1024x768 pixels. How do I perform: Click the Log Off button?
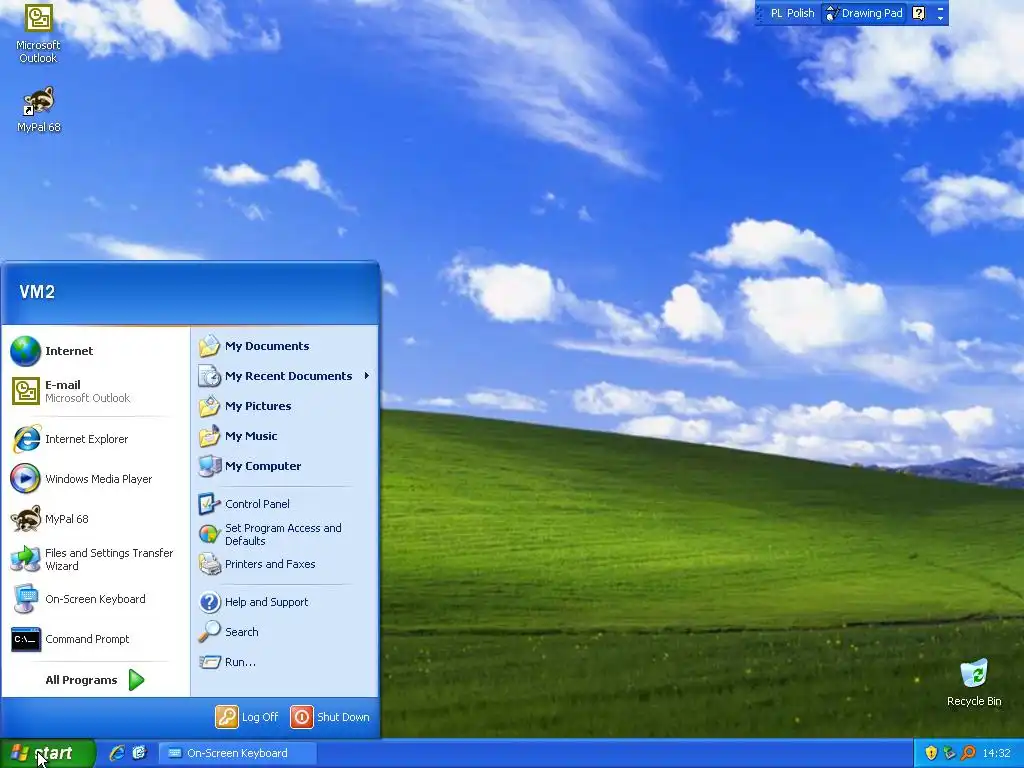247,717
